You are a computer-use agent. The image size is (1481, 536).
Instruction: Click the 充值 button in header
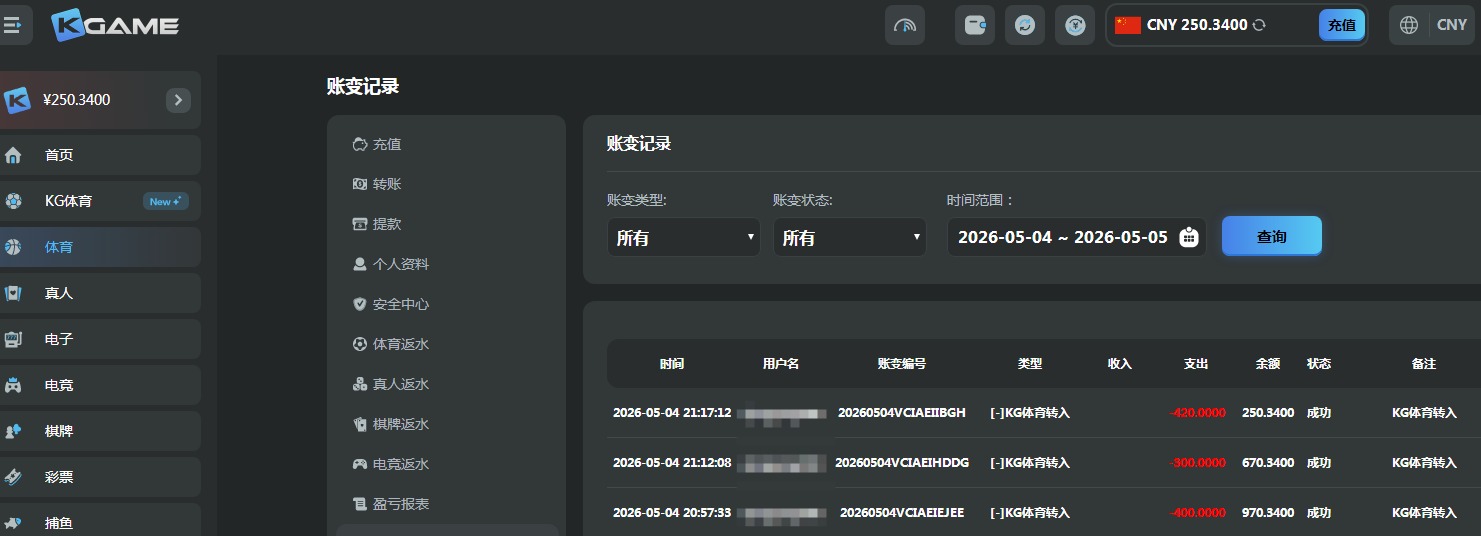[x=1342, y=25]
